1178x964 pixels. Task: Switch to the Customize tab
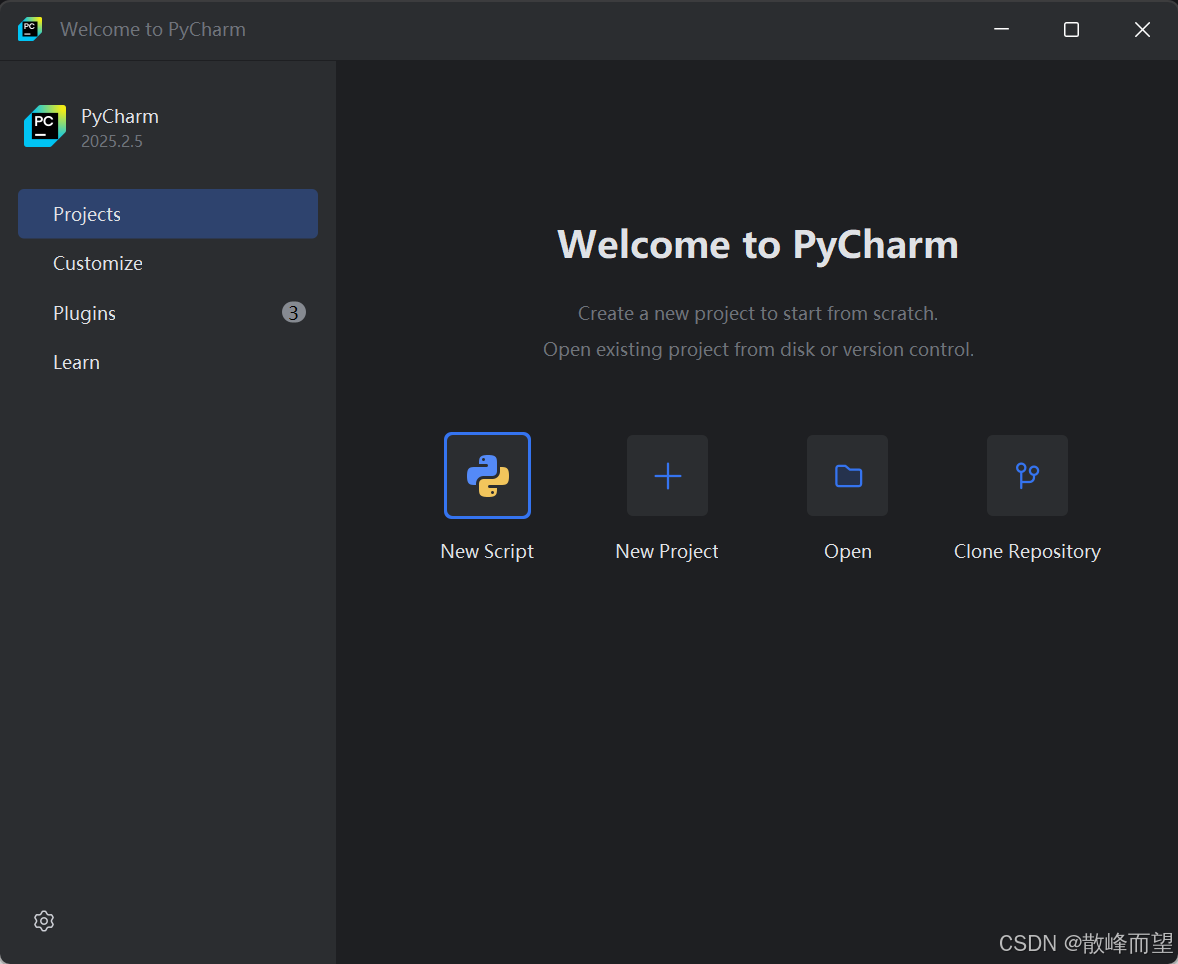[x=168, y=264]
